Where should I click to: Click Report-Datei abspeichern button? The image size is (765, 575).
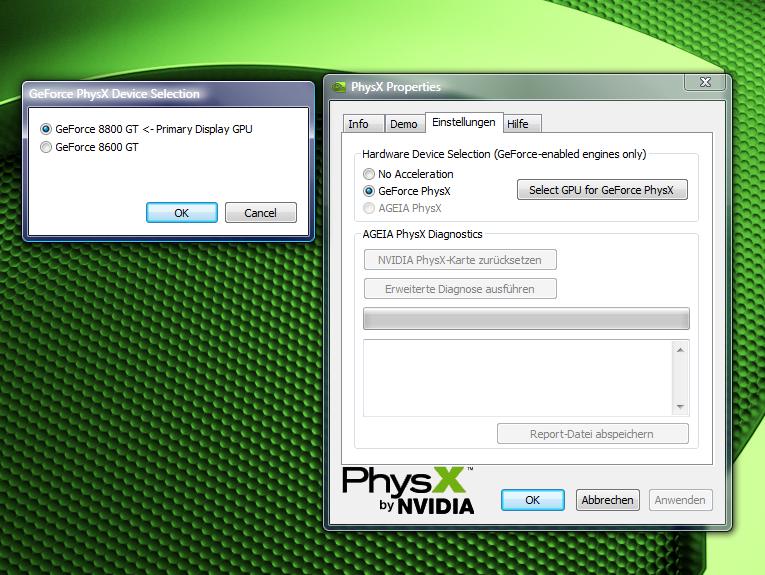[x=592, y=434]
